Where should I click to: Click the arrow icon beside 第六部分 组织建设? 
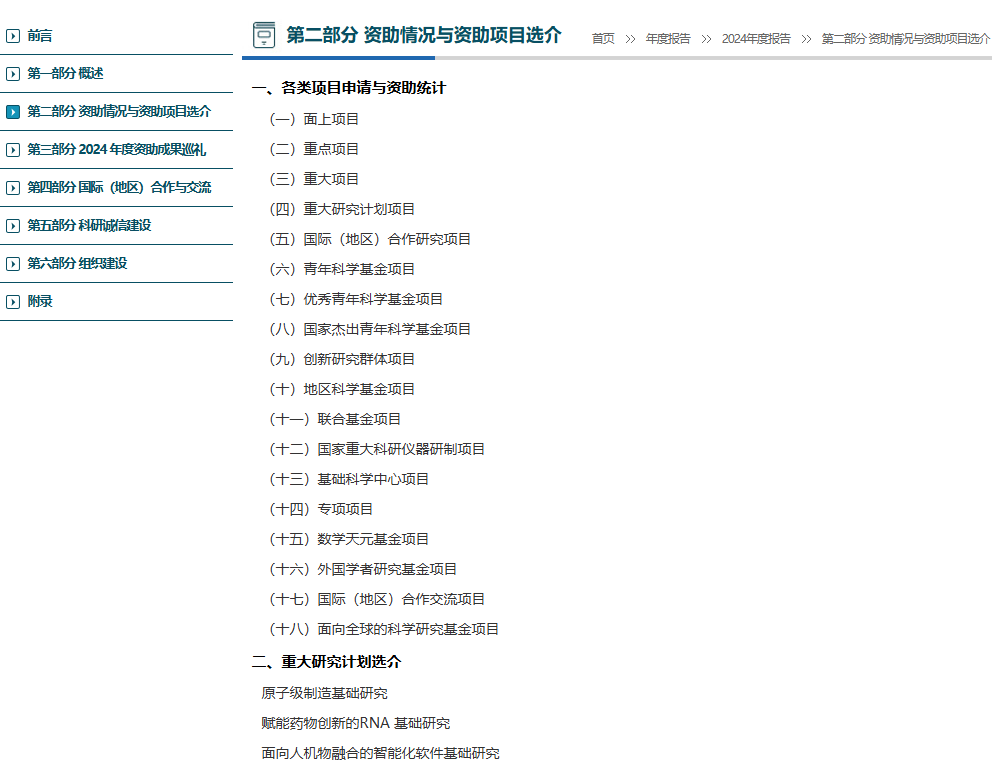tap(12, 263)
